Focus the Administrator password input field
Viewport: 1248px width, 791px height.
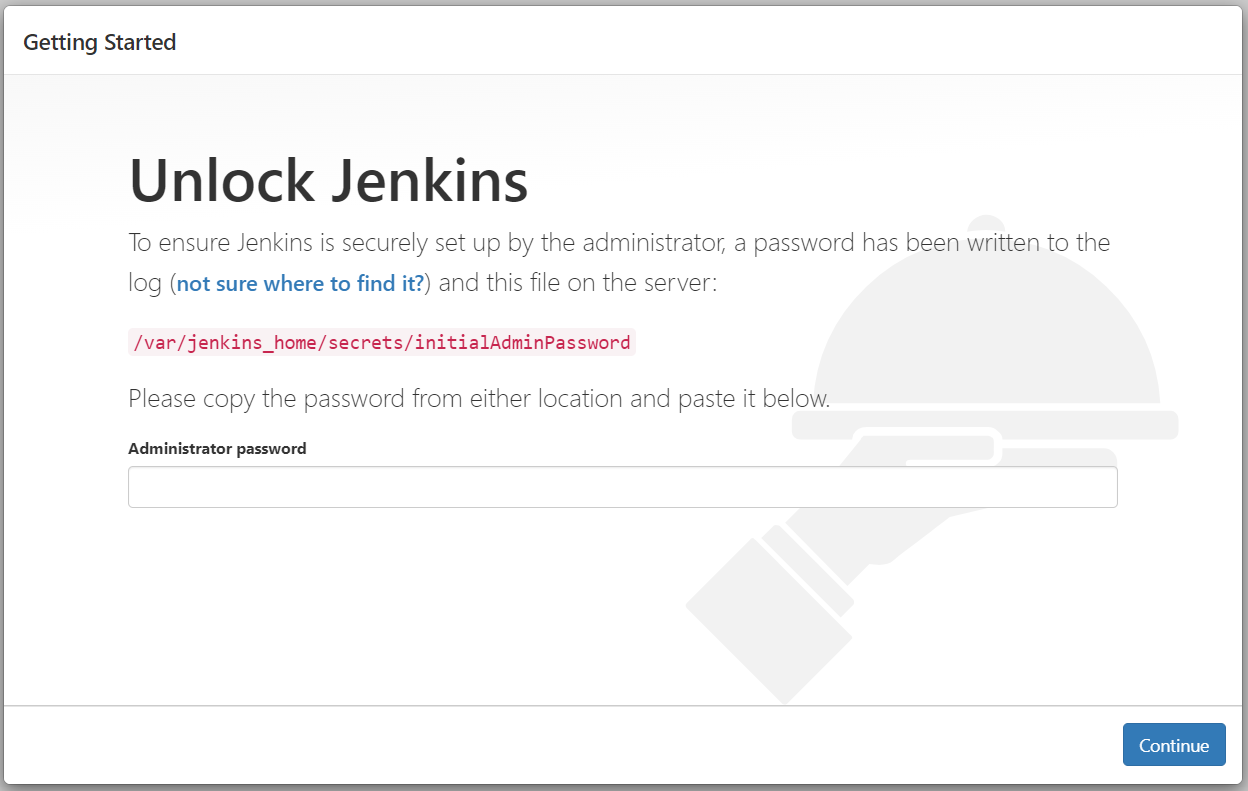pos(622,487)
